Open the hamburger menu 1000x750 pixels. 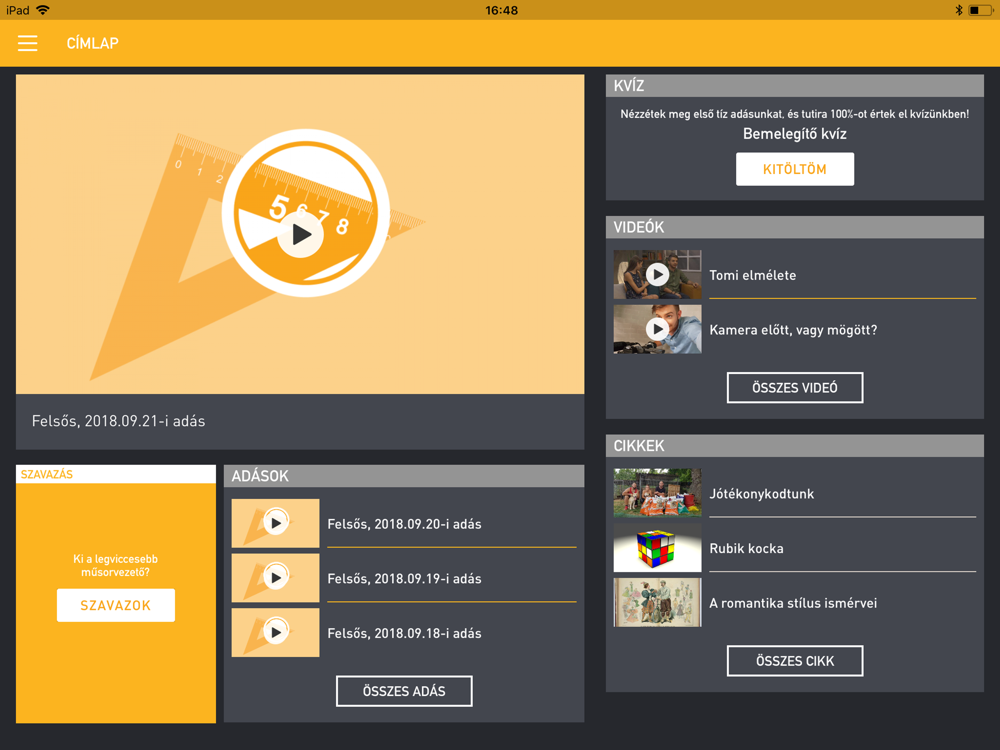pyautogui.click(x=27, y=43)
